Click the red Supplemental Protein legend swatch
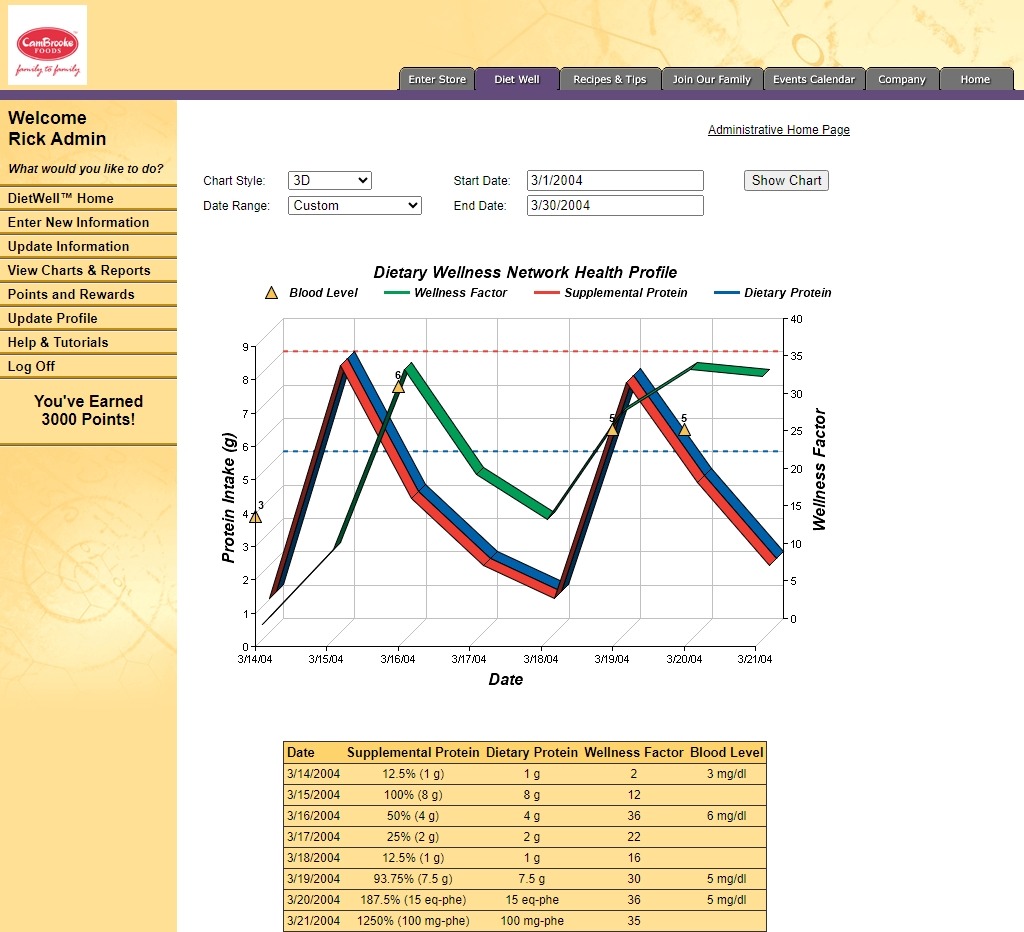Image resolution: width=1024 pixels, height=932 pixels. [x=546, y=293]
